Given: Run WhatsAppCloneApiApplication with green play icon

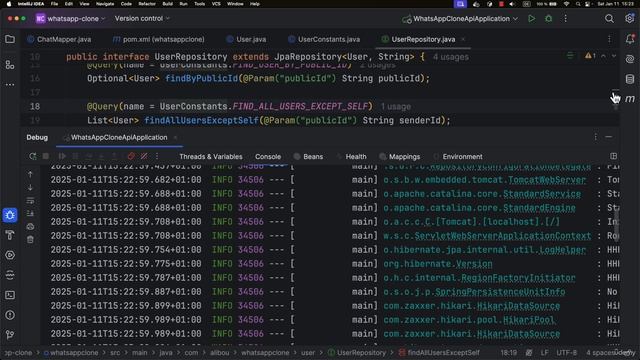Looking at the screenshot, I should tap(531, 19).
